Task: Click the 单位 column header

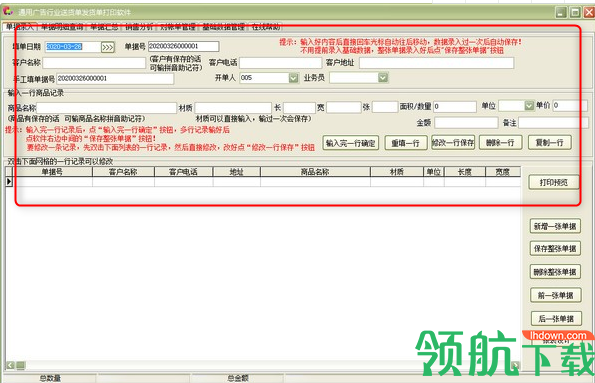Action: coord(434,172)
